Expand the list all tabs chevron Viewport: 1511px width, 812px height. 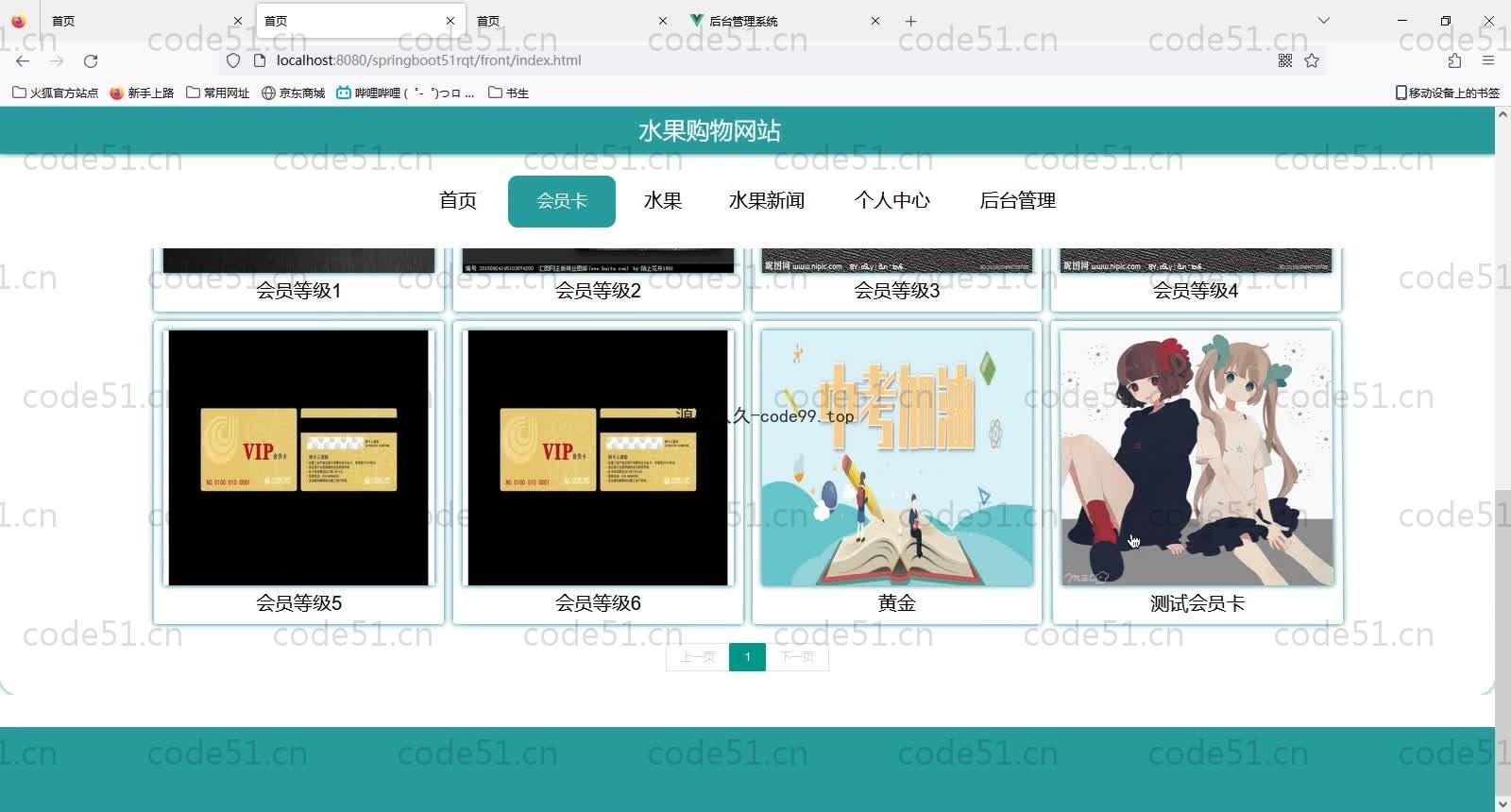pos(1324,21)
